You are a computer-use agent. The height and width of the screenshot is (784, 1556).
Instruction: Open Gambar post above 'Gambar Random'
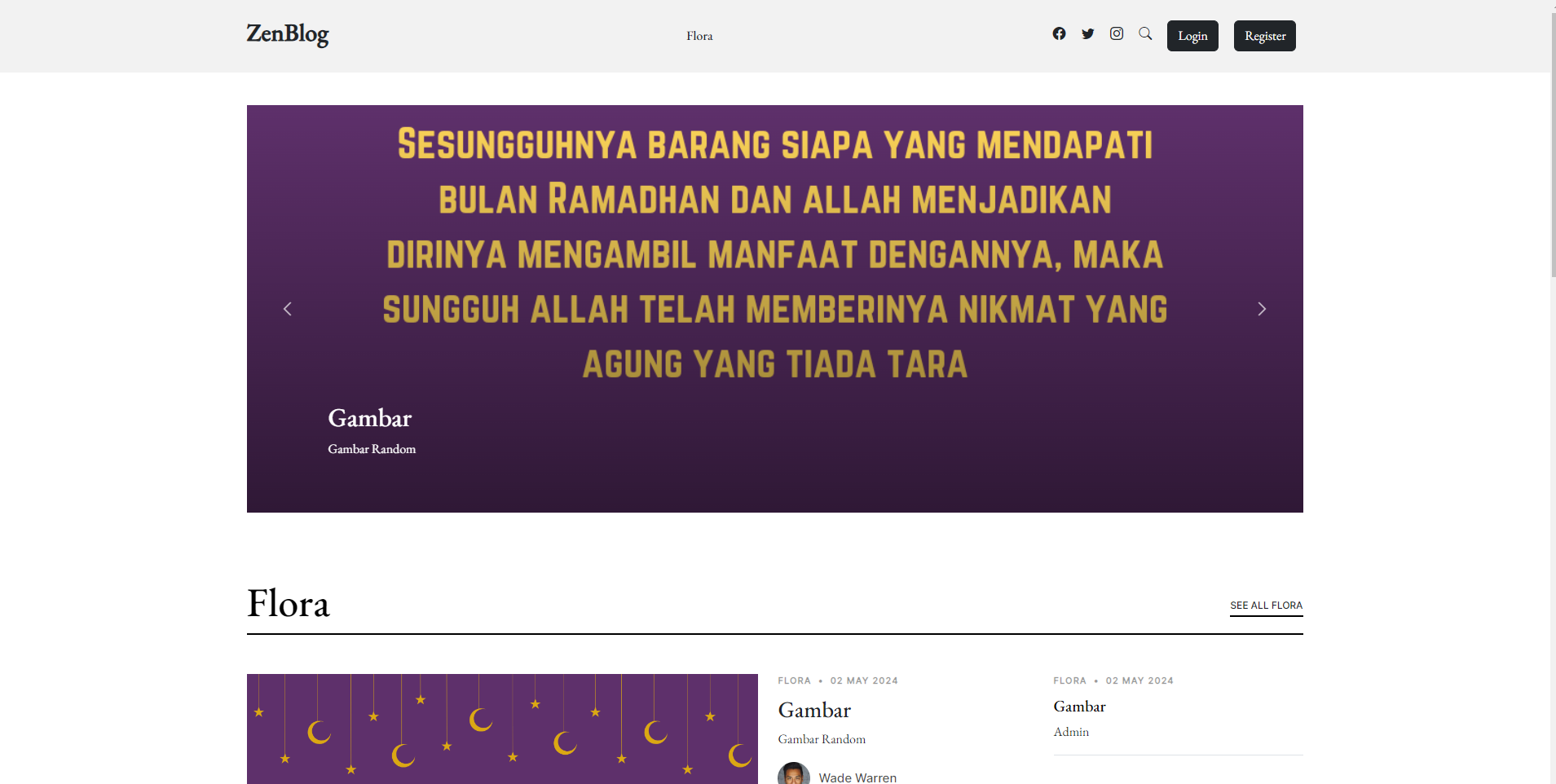coord(814,710)
